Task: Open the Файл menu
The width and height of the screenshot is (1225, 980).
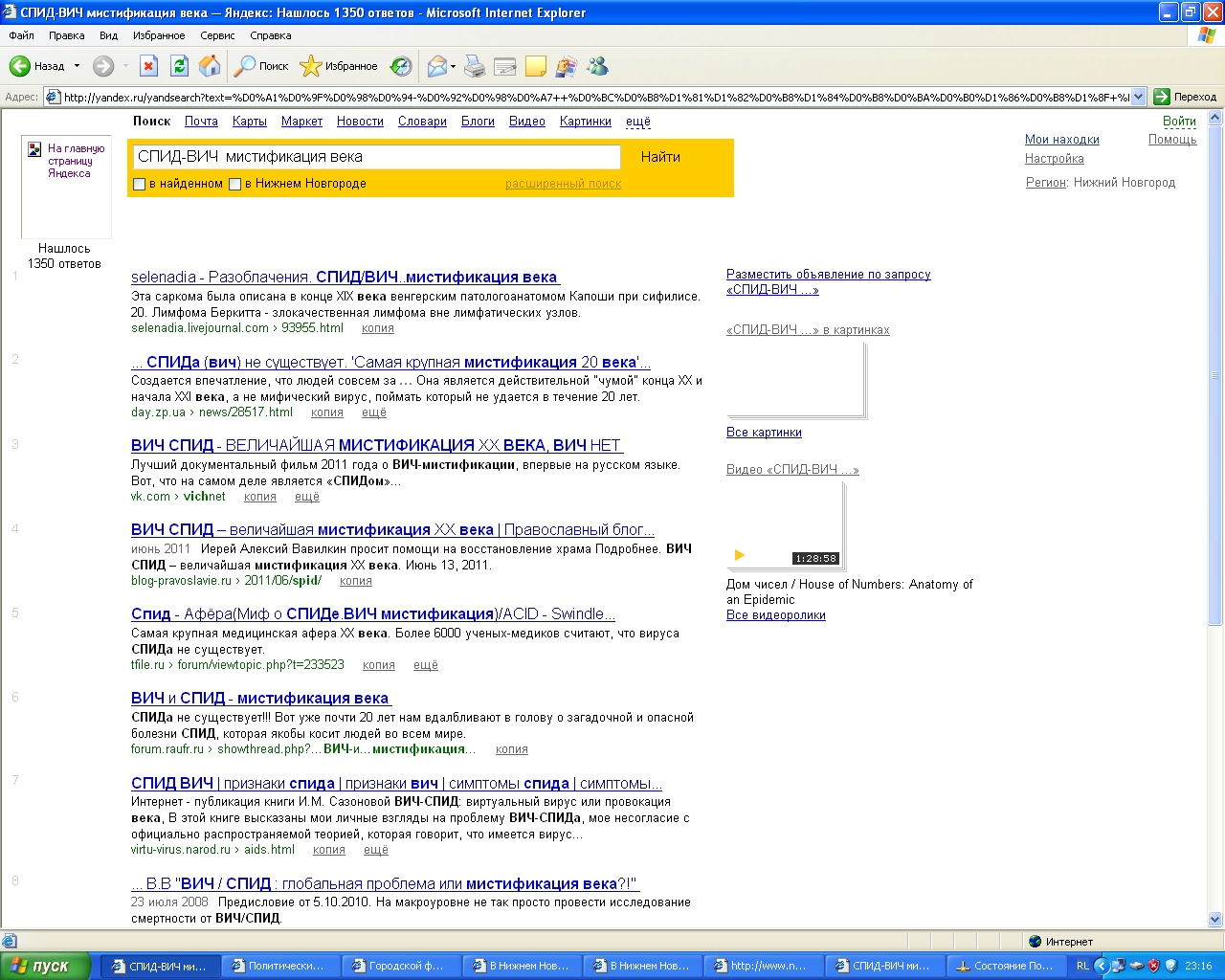Action: point(21,35)
